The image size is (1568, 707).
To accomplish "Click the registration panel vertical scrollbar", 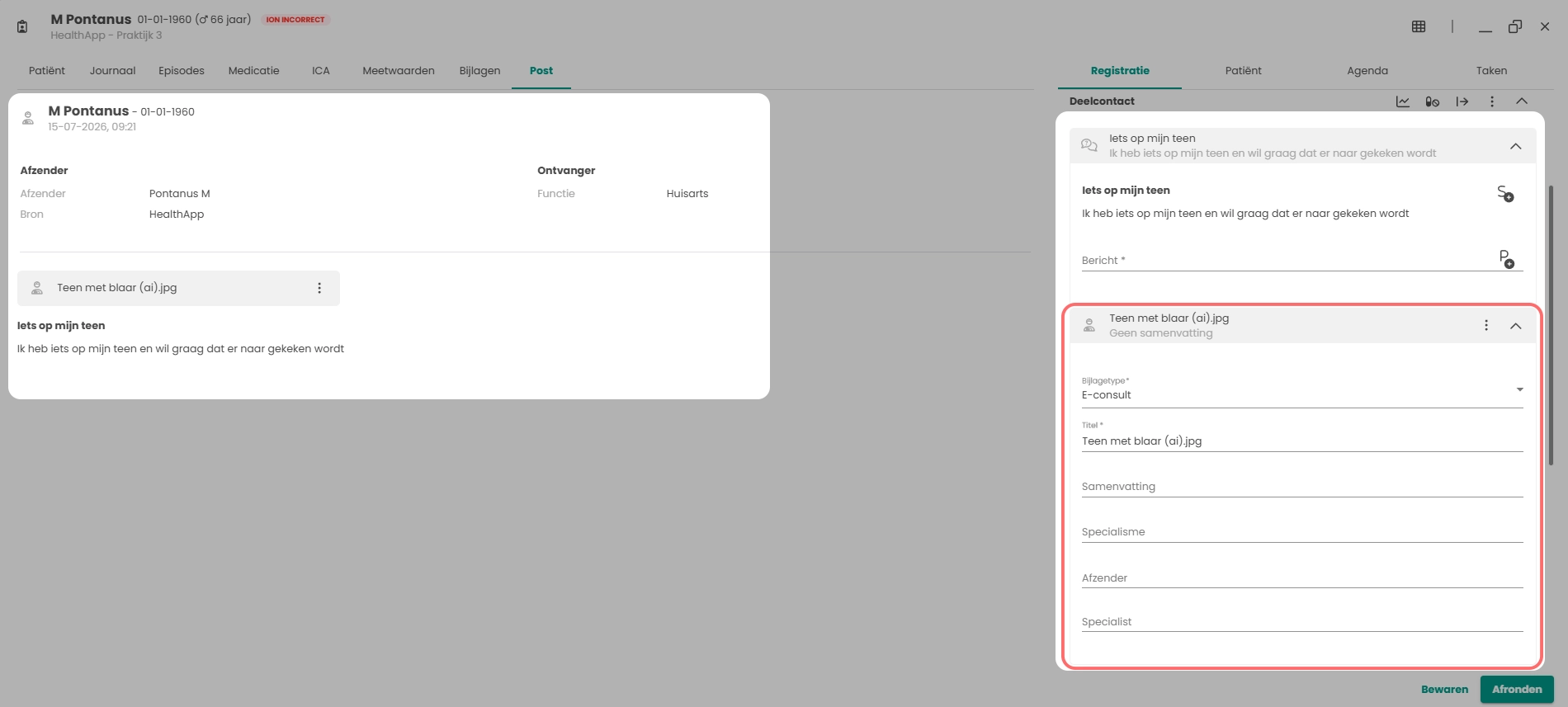I will click(x=1551, y=326).
